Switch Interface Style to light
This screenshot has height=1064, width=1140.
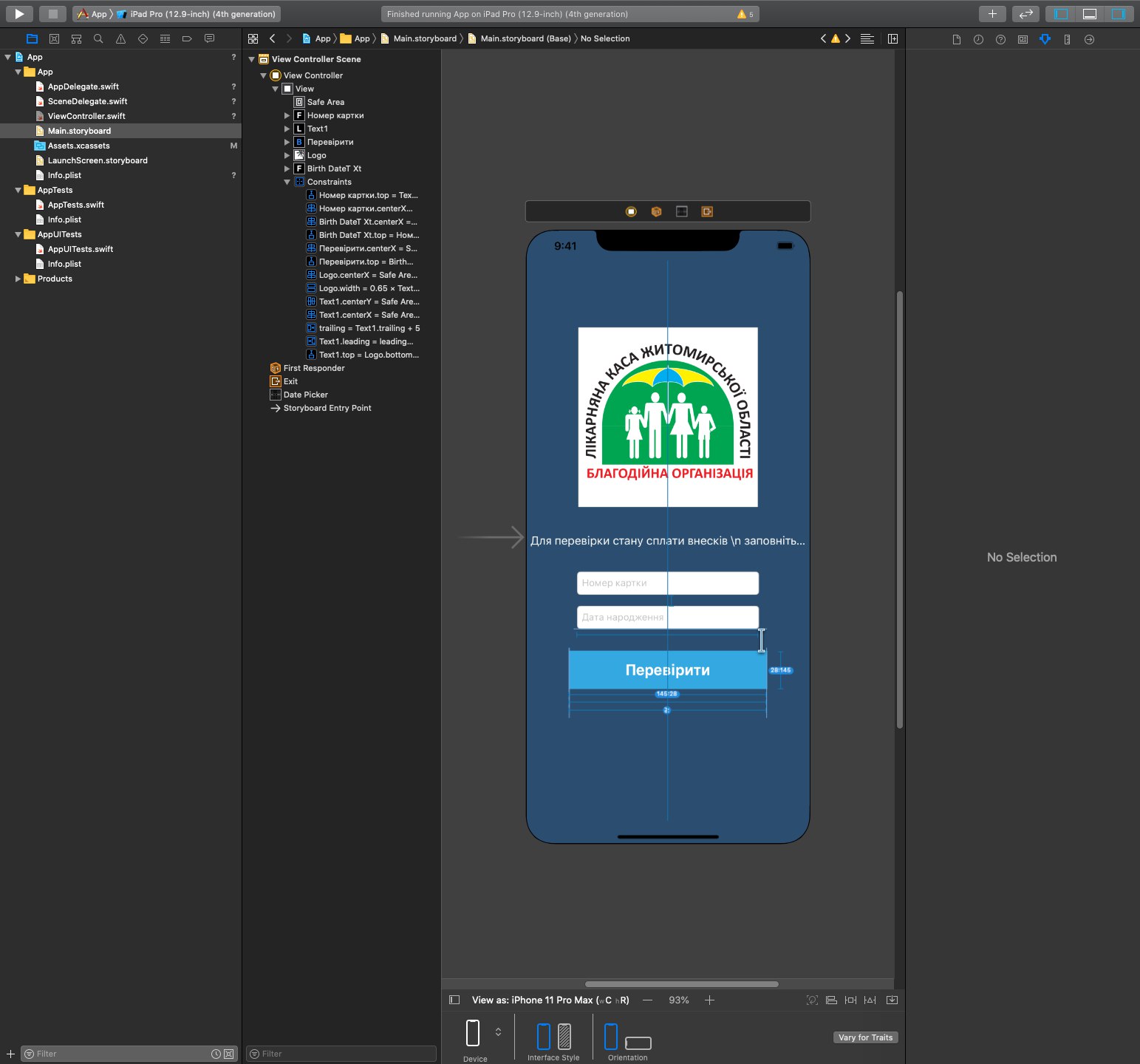click(544, 1036)
